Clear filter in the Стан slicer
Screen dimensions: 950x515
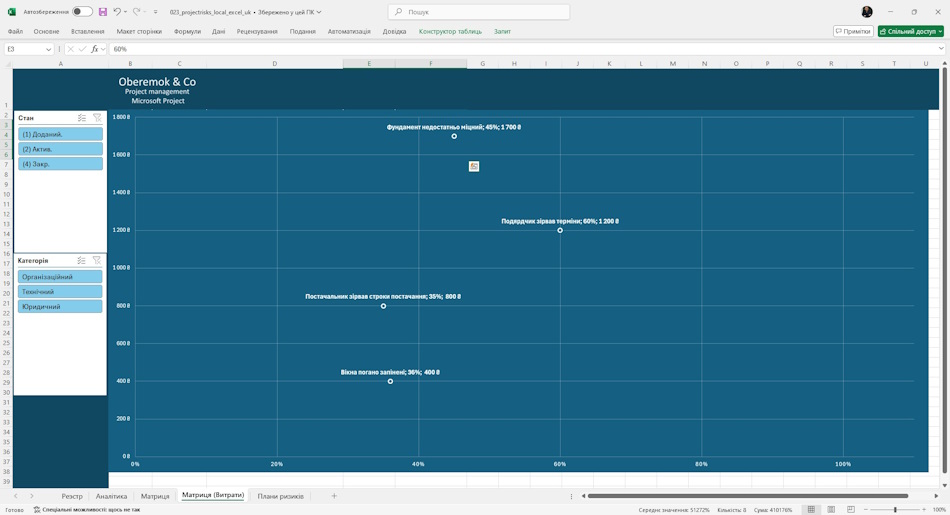[x=97, y=118]
